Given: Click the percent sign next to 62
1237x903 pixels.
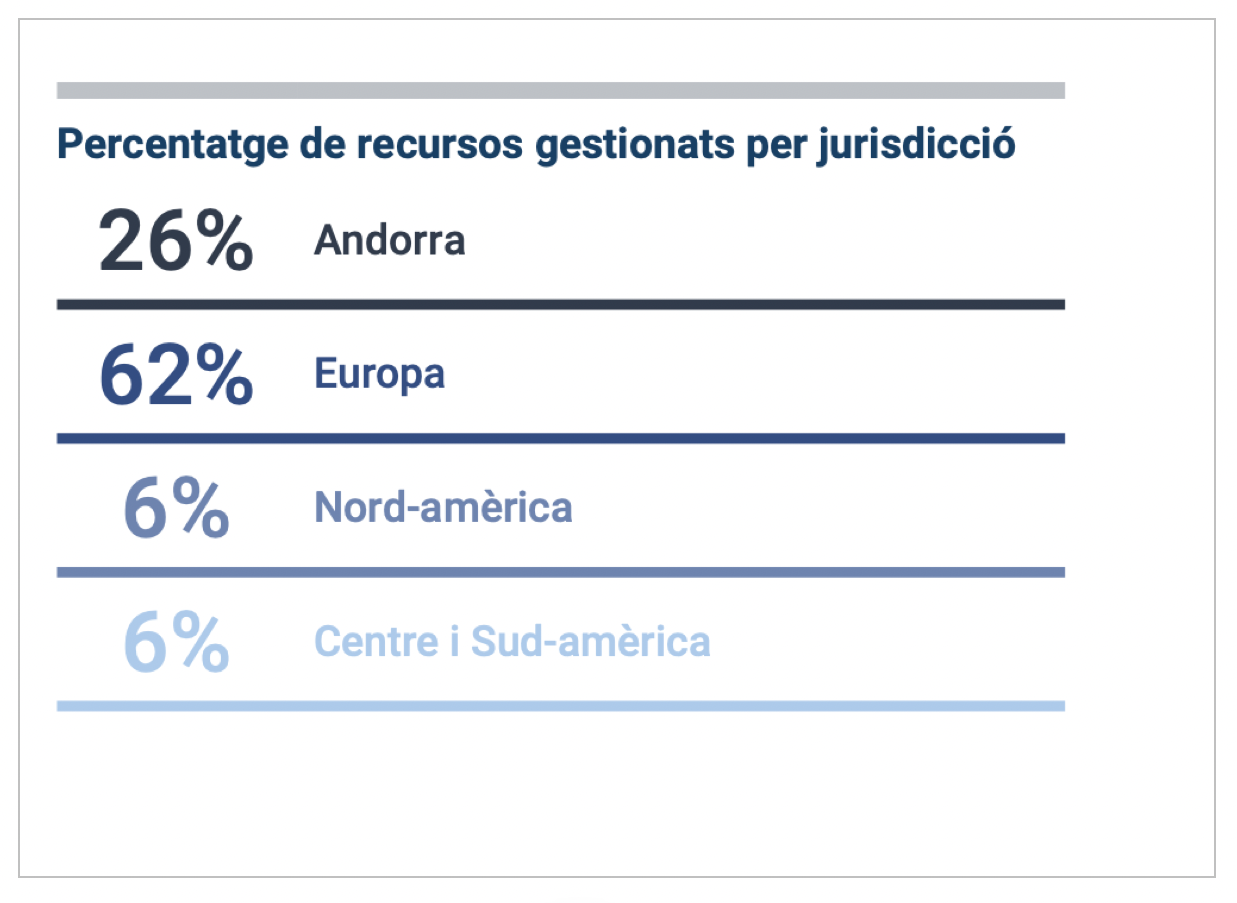Looking at the screenshot, I should (x=224, y=376).
